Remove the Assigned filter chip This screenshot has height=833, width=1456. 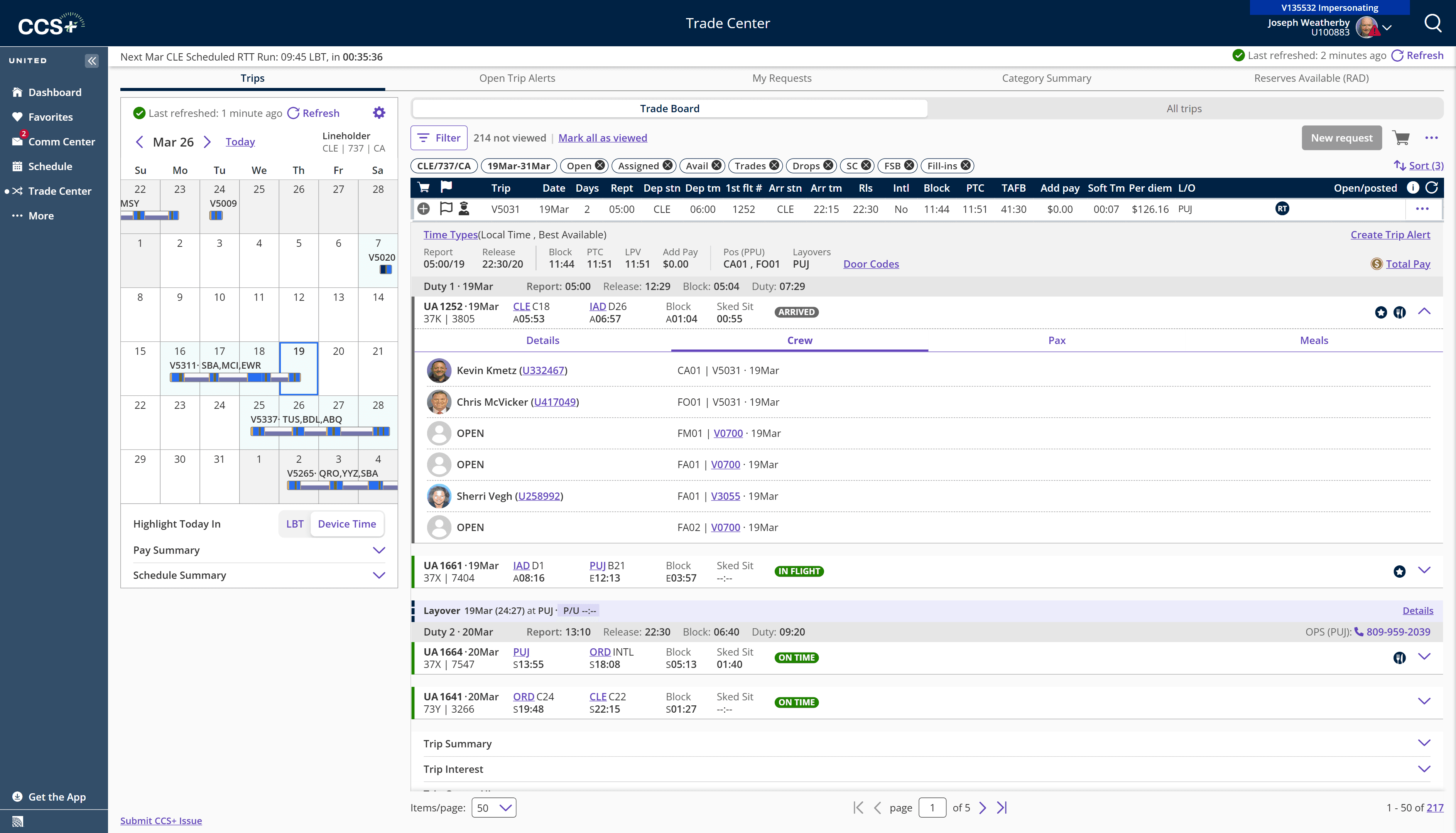tap(667, 165)
